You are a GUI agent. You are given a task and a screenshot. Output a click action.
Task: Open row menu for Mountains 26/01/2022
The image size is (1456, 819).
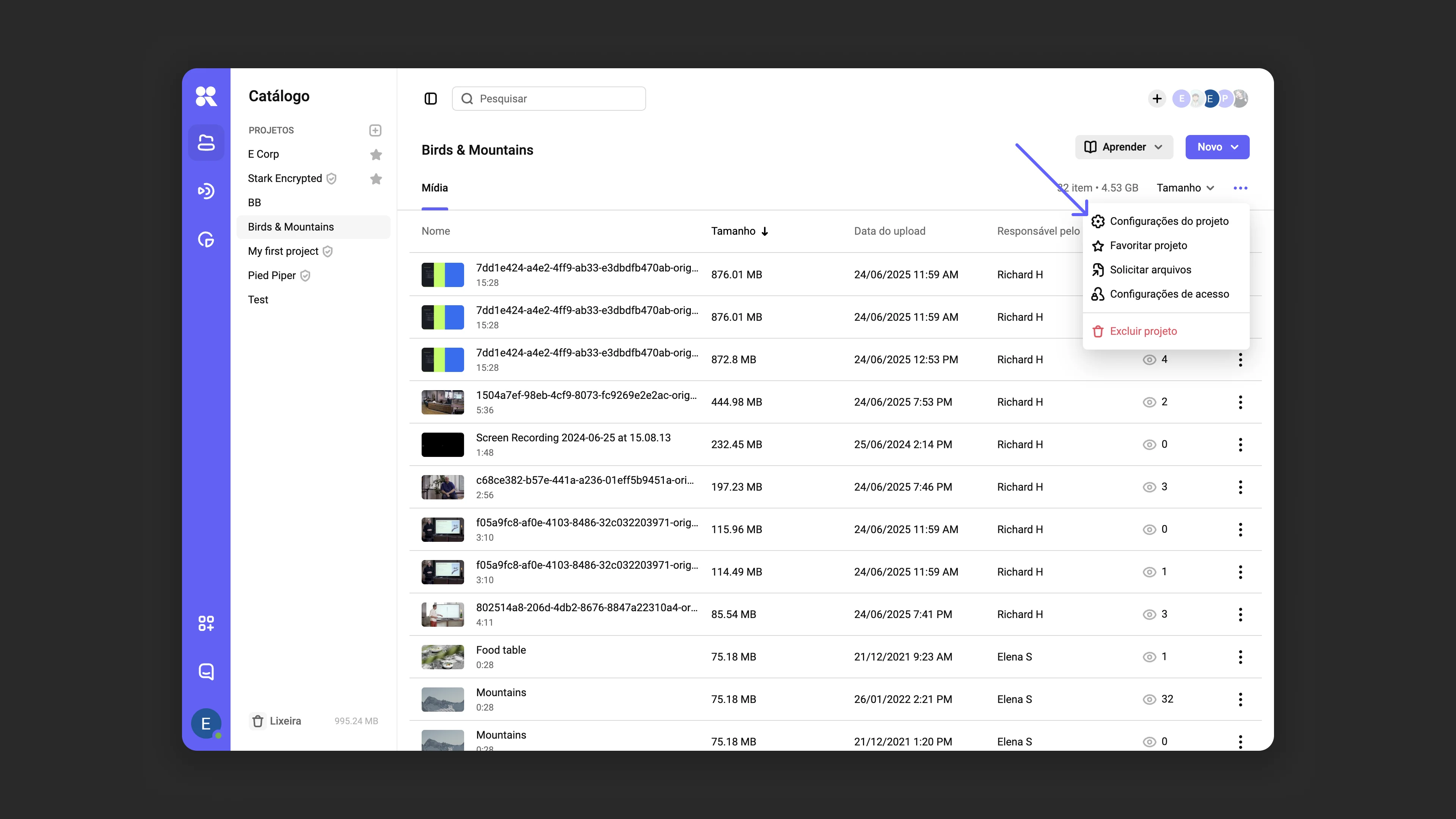coord(1240,699)
